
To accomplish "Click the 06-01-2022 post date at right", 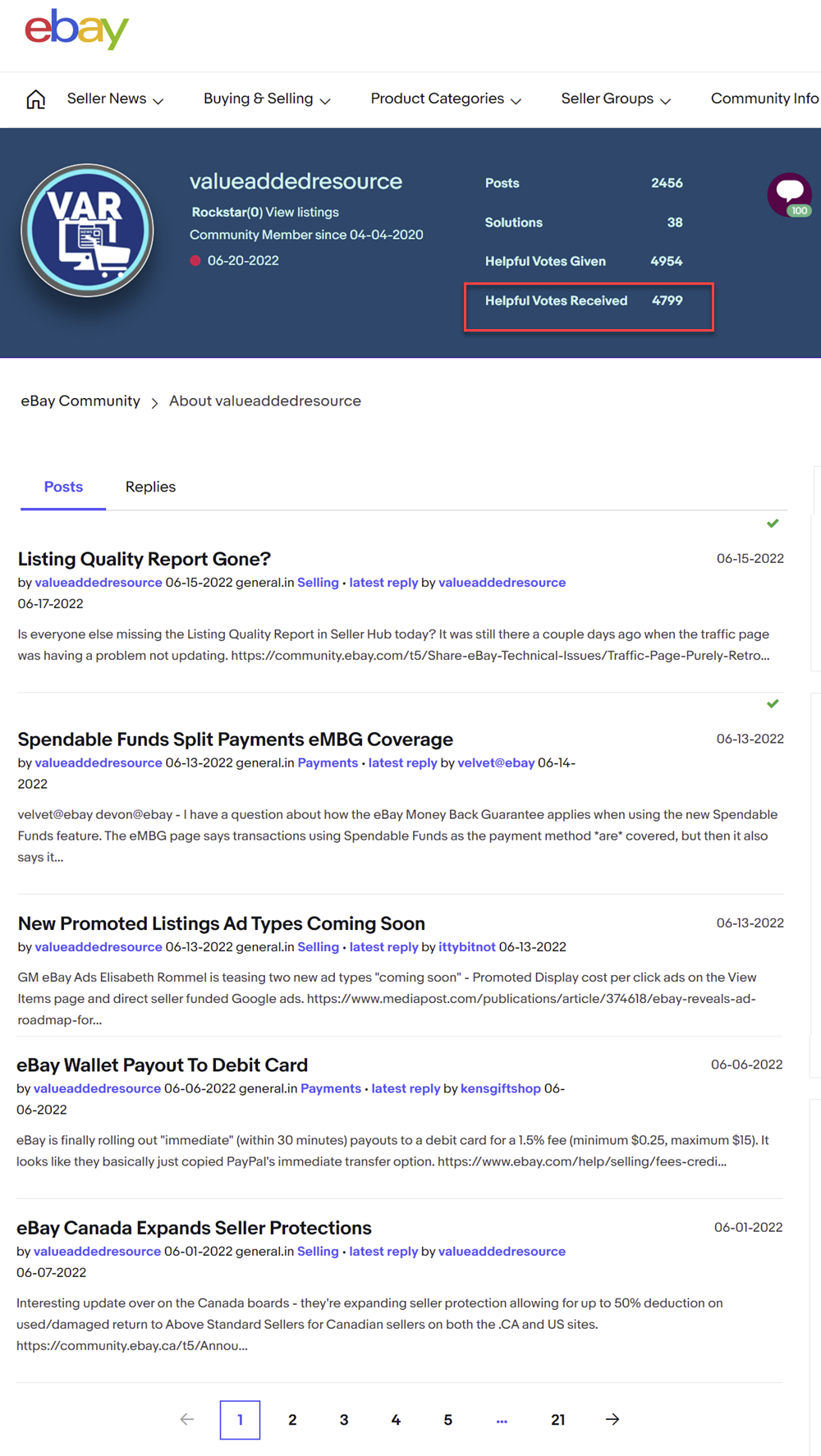I will [749, 1228].
